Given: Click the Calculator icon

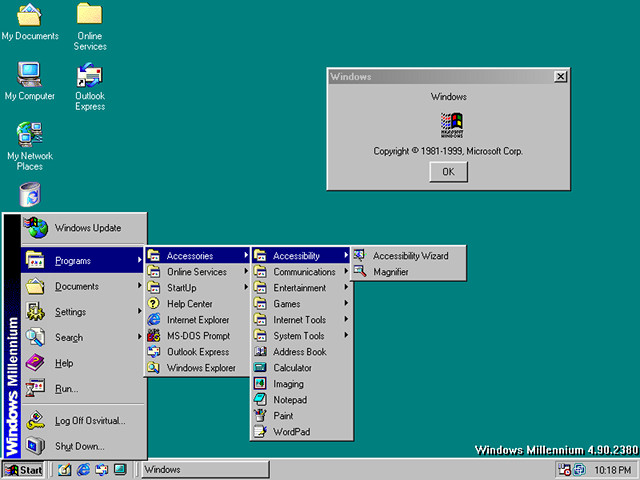Looking at the screenshot, I should [260, 367].
